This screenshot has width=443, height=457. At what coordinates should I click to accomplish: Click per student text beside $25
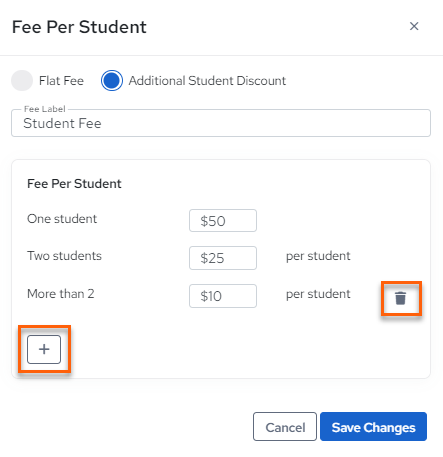(318, 256)
